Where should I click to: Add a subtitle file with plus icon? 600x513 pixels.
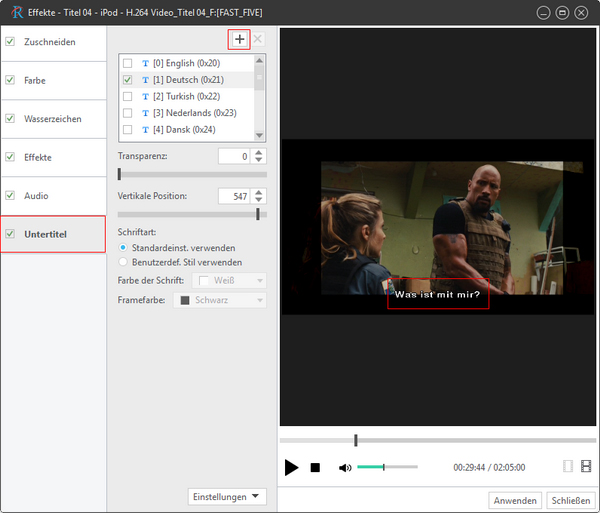pos(239,39)
